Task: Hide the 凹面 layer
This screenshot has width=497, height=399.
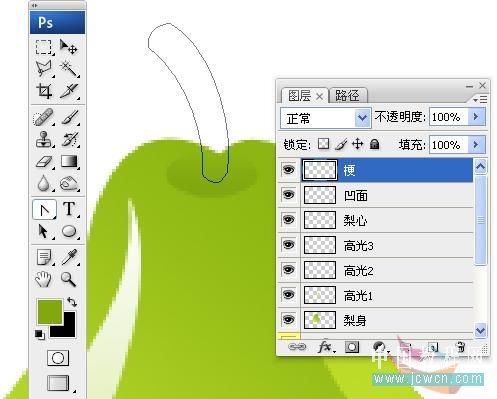Action: 288,194
